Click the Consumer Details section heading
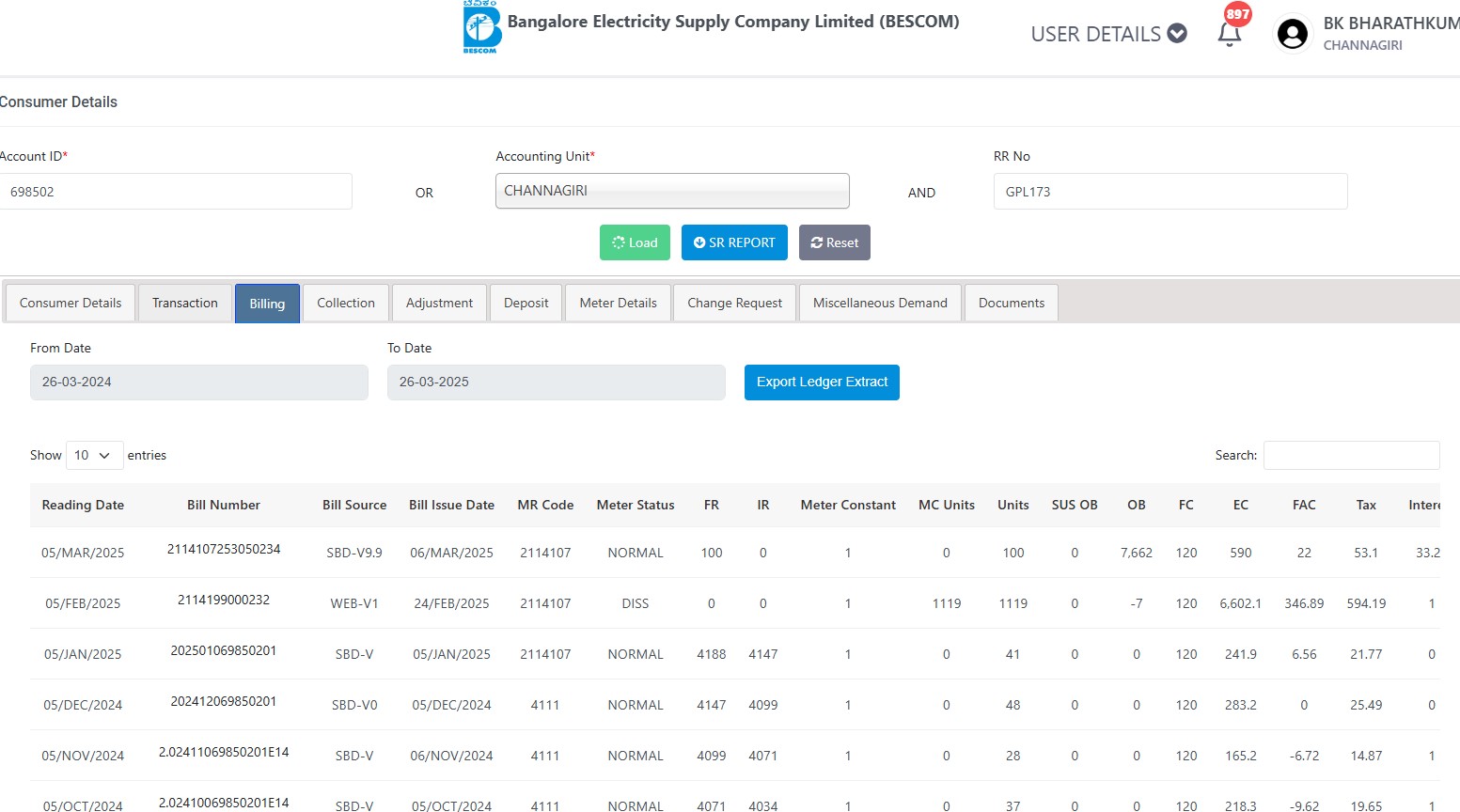 coord(58,101)
